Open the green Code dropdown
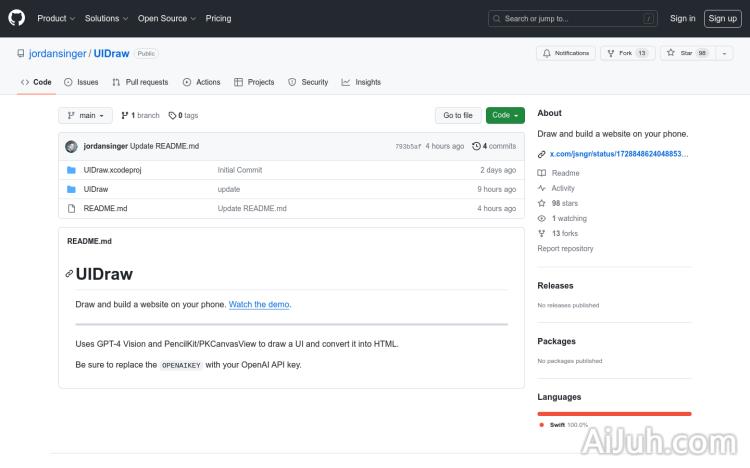The image size is (750, 468). point(505,115)
